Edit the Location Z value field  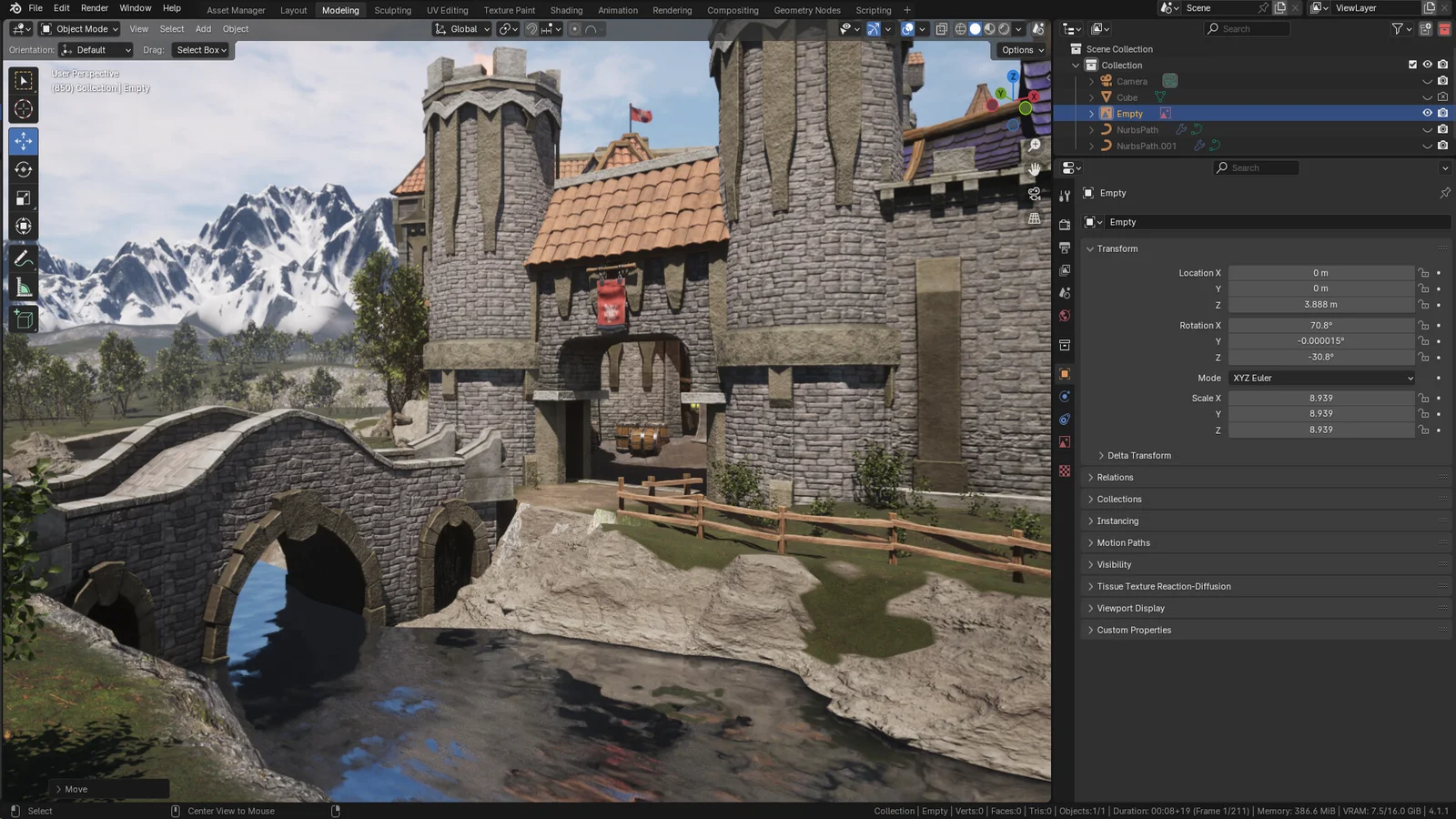(x=1321, y=304)
